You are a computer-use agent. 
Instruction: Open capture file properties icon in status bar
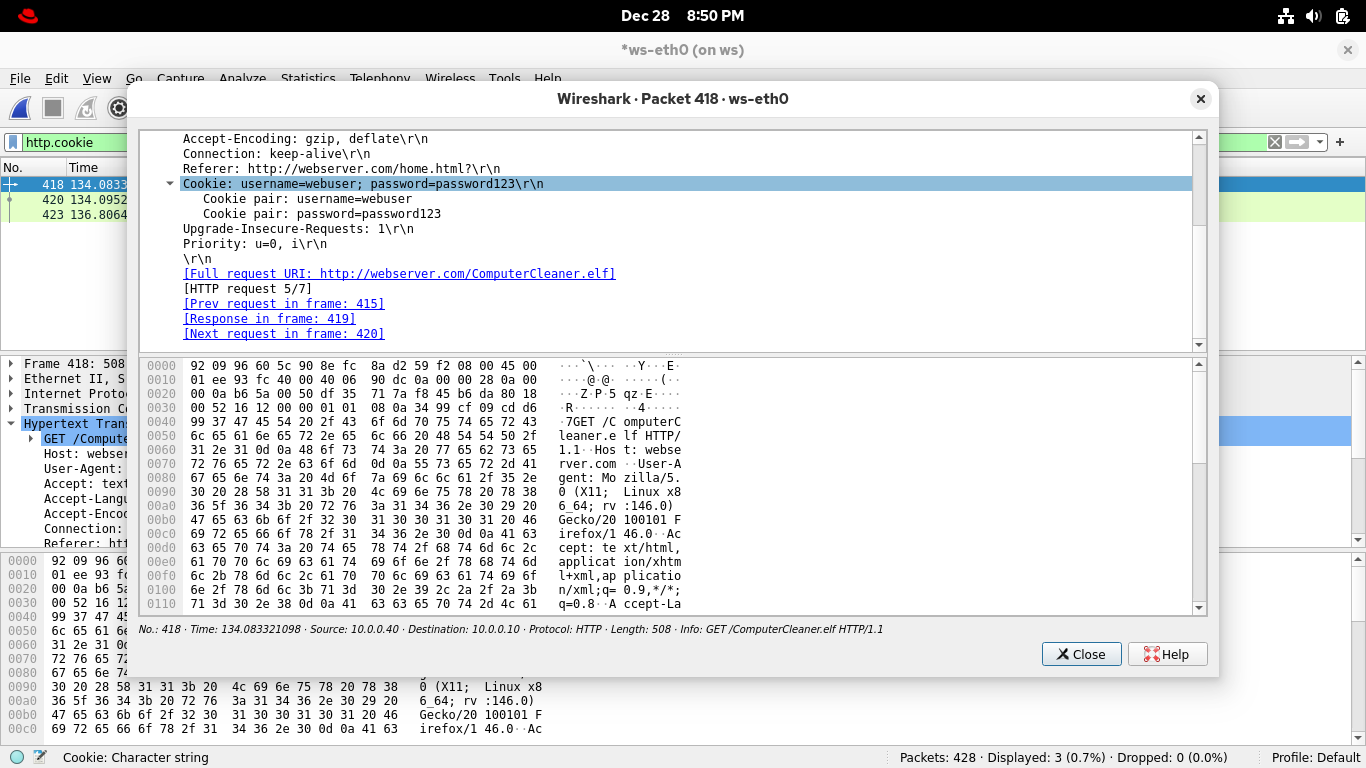(40, 757)
